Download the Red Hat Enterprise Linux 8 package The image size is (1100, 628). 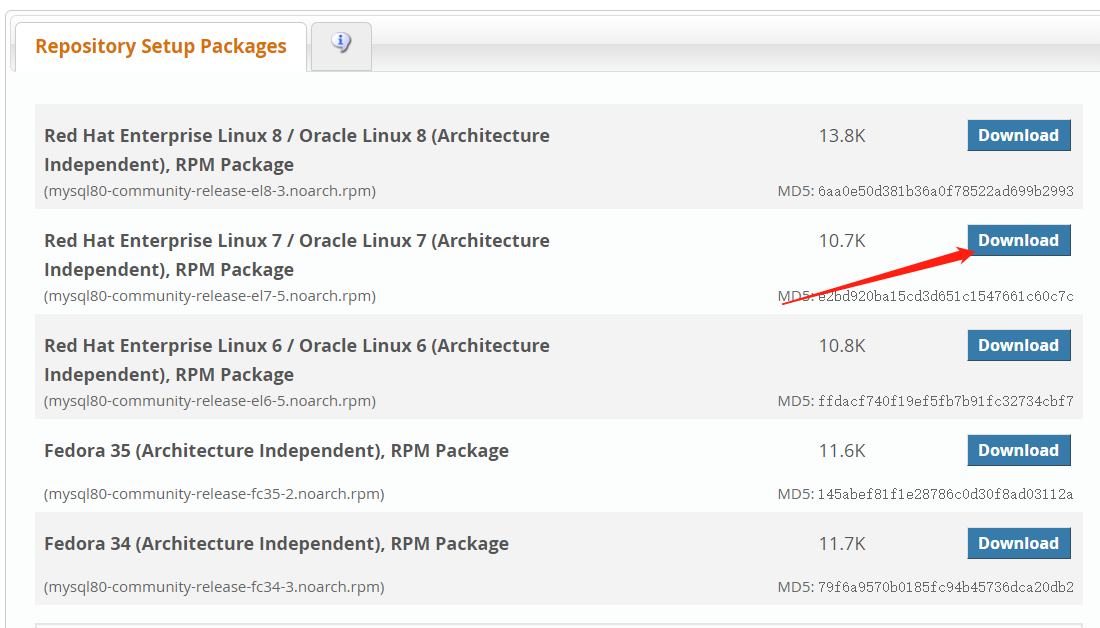coord(1018,135)
